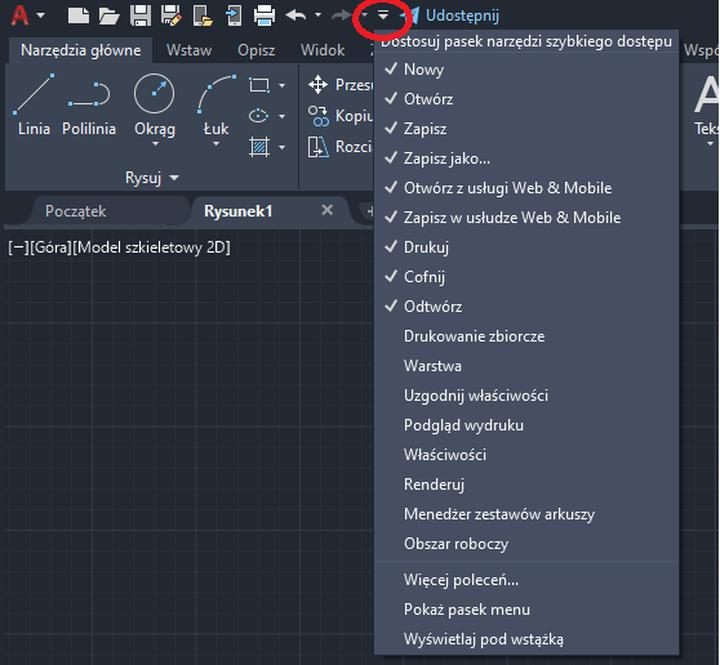Screen dimensions: 720x665
Task: Click the Przesuń move tool icon
Action: coord(318,85)
